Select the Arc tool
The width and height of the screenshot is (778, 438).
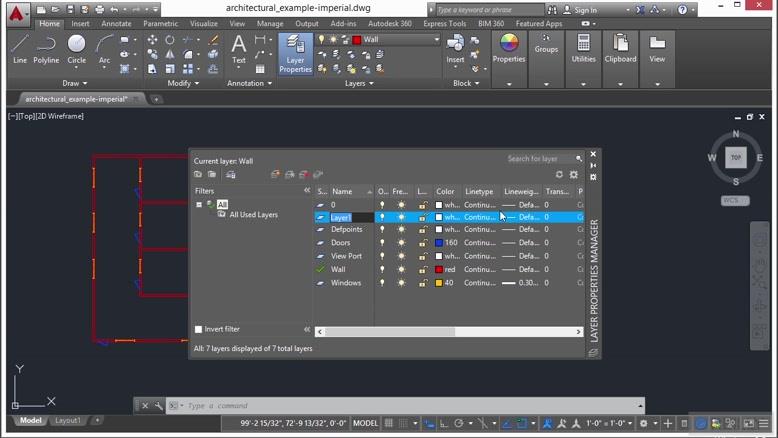coord(104,49)
